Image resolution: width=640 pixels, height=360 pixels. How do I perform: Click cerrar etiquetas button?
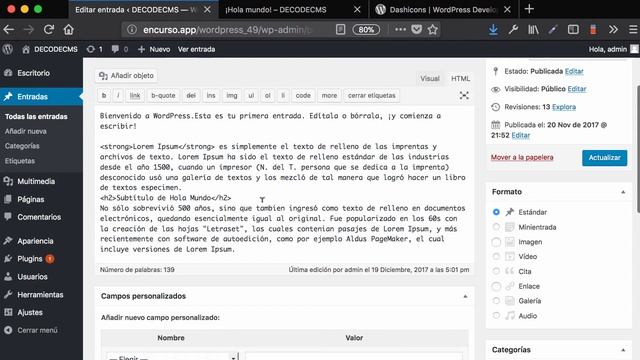371,96
